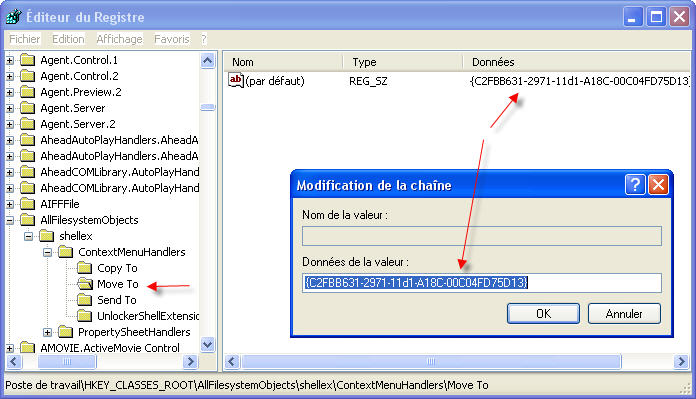Image resolution: width=696 pixels, height=399 pixels.
Task: Click the Agent.Control.1 folder icon
Action: point(28,60)
